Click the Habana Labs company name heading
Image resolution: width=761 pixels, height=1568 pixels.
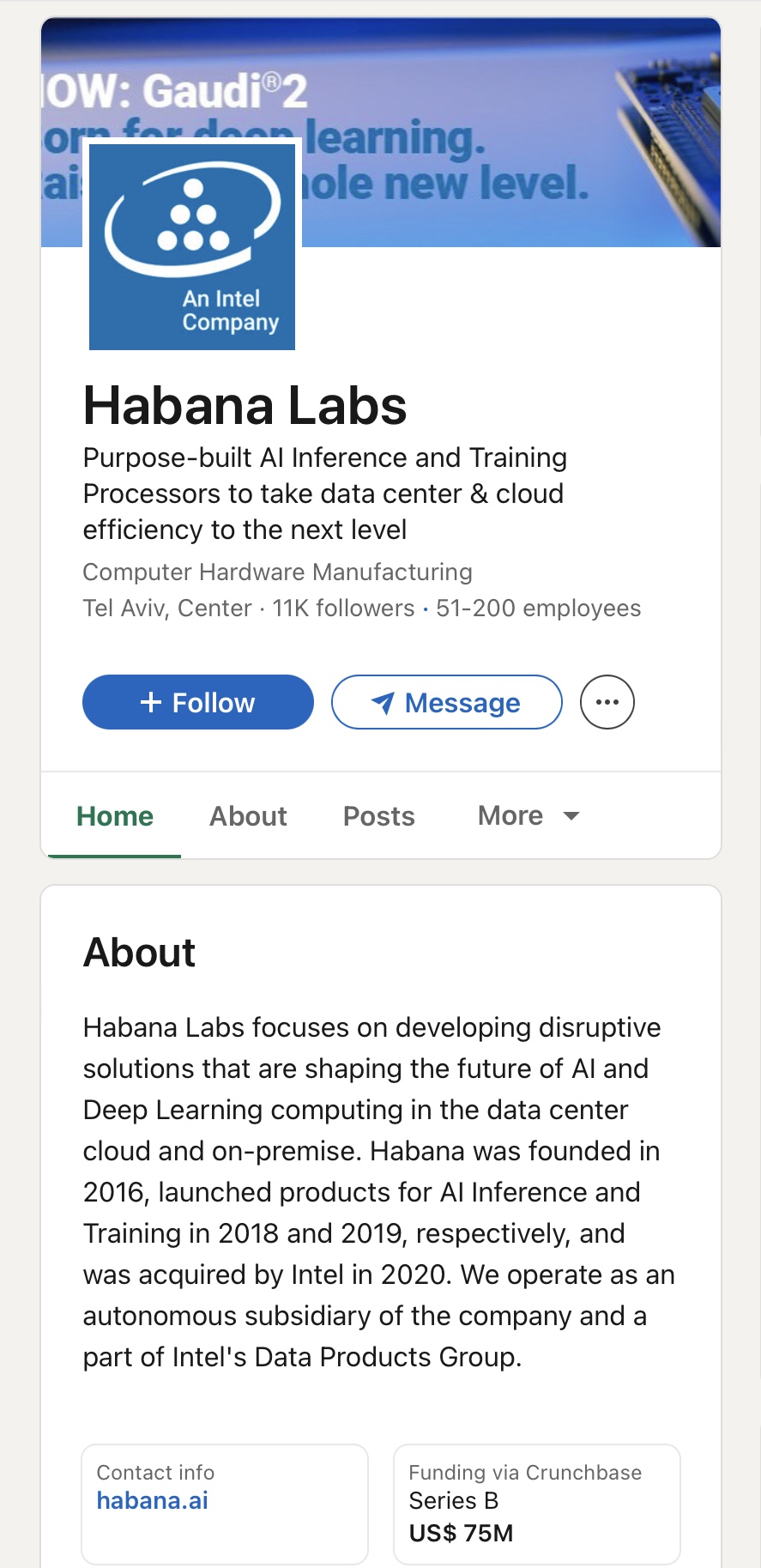point(245,405)
